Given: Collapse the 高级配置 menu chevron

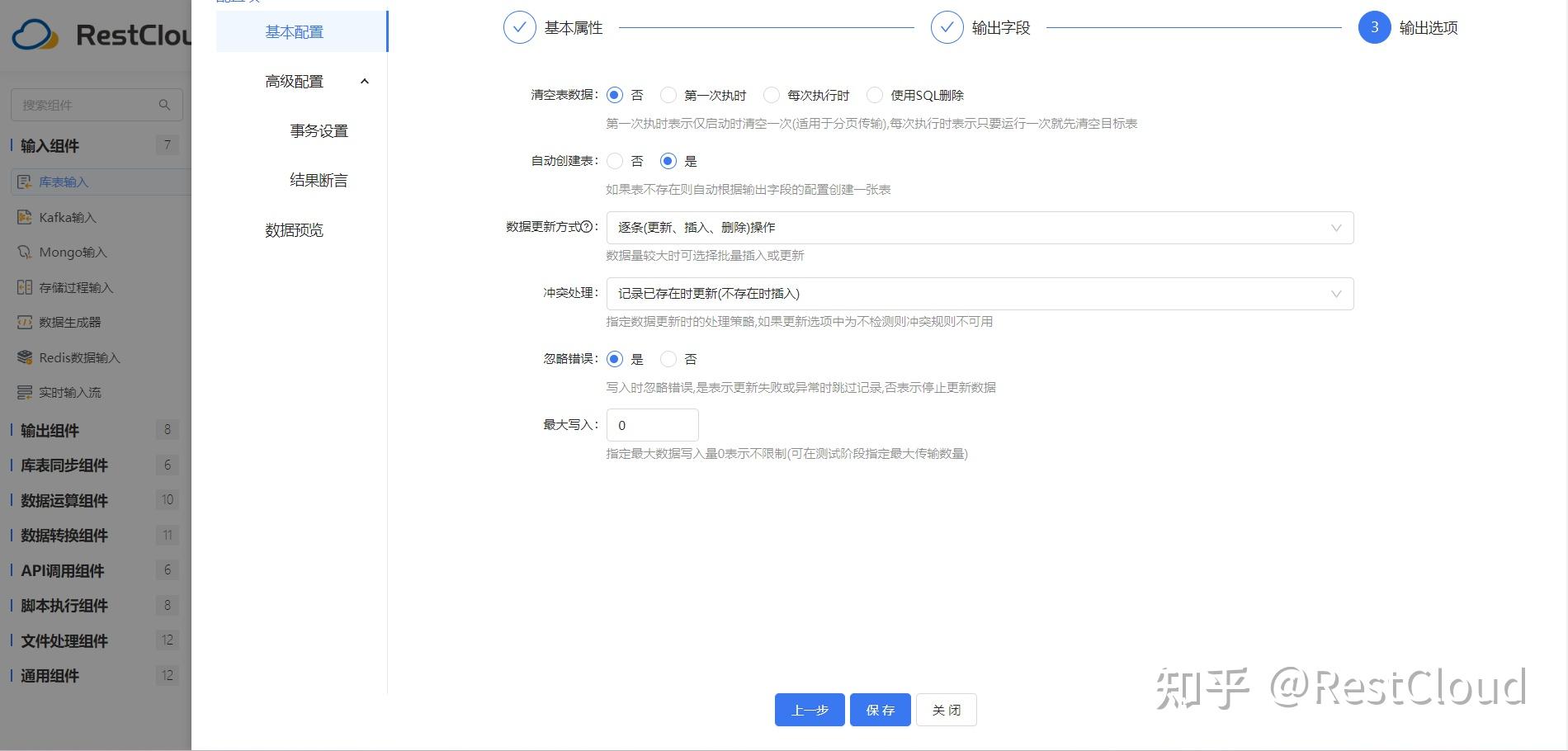Looking at the screenshot, I should pos(365,81).
